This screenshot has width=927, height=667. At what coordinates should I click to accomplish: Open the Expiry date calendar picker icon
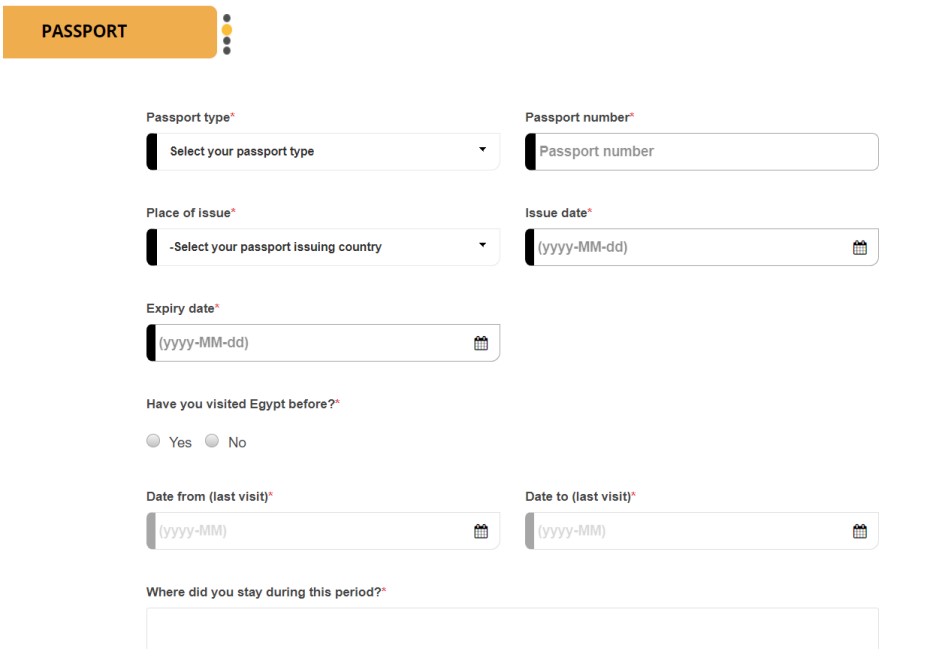point(481,343)
